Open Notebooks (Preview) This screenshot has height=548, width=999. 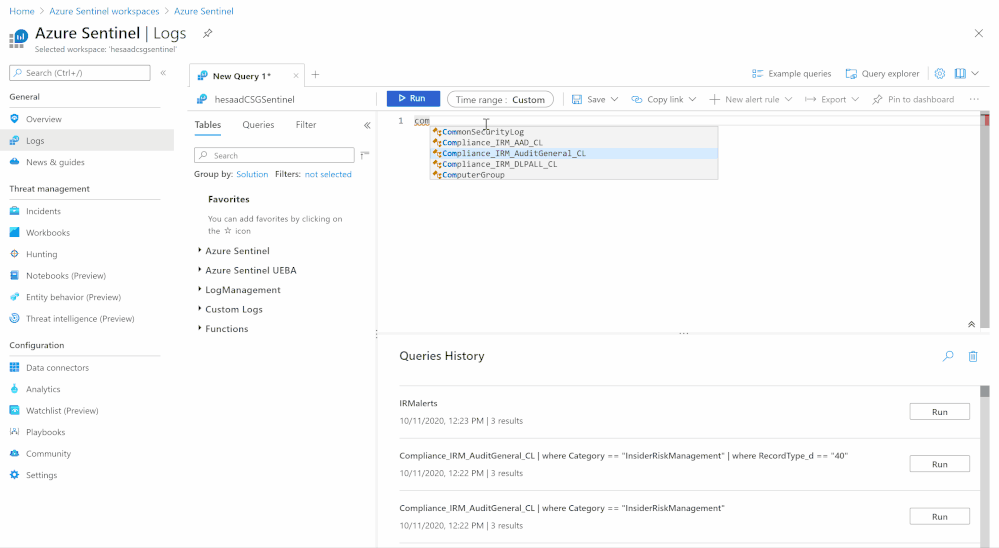[x=66, y=275]
